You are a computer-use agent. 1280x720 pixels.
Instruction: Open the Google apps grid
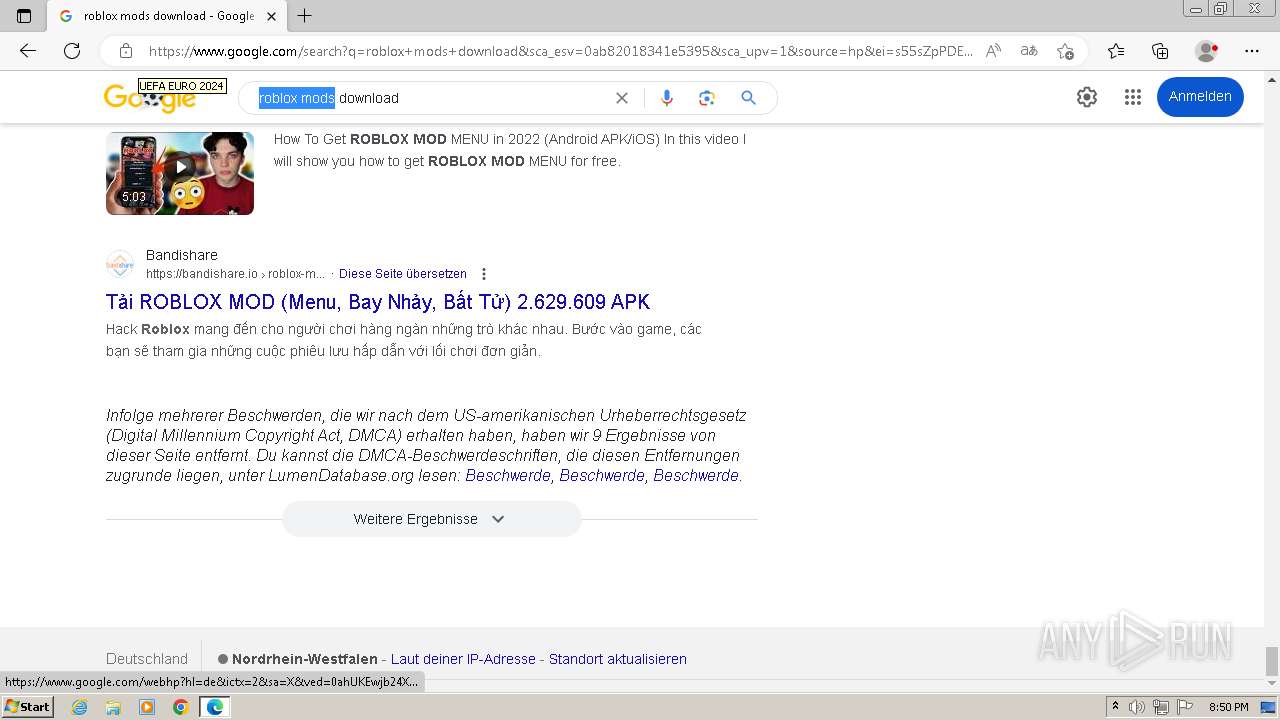click(x=1133, y=97)
